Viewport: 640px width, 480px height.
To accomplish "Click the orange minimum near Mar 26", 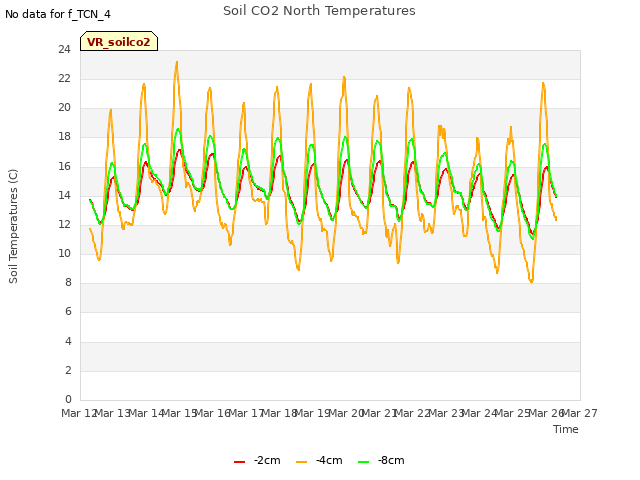I will point(531,281).
